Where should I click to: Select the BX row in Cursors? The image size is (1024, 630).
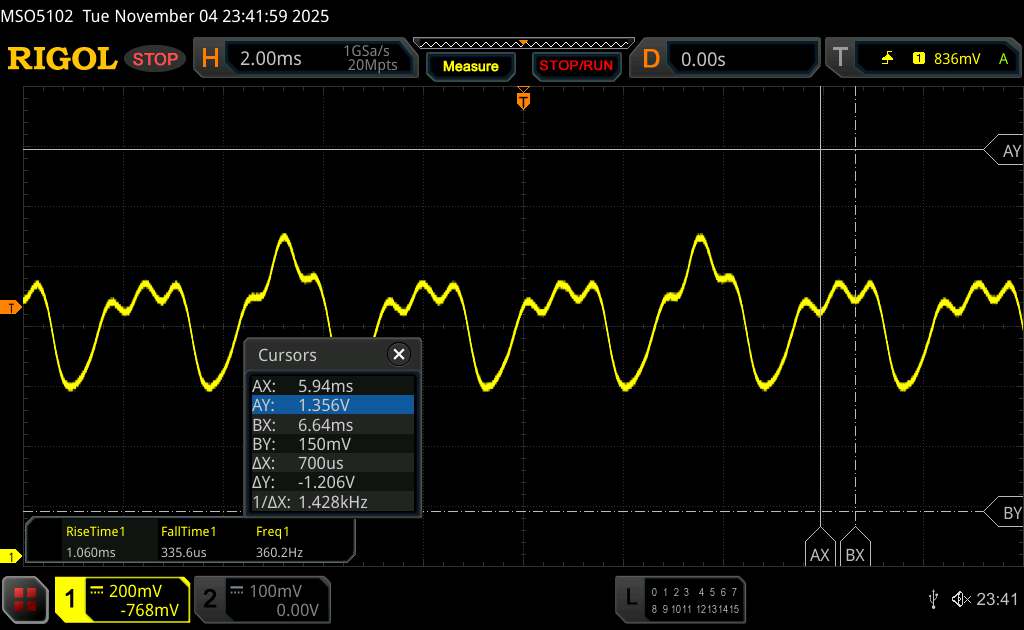pyautogui.click(x=332, y=424)
